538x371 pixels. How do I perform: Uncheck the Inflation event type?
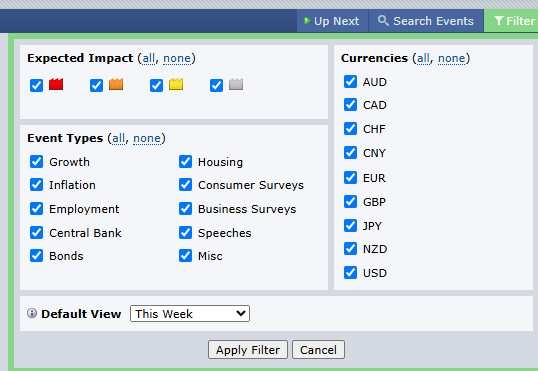[36, 185]
